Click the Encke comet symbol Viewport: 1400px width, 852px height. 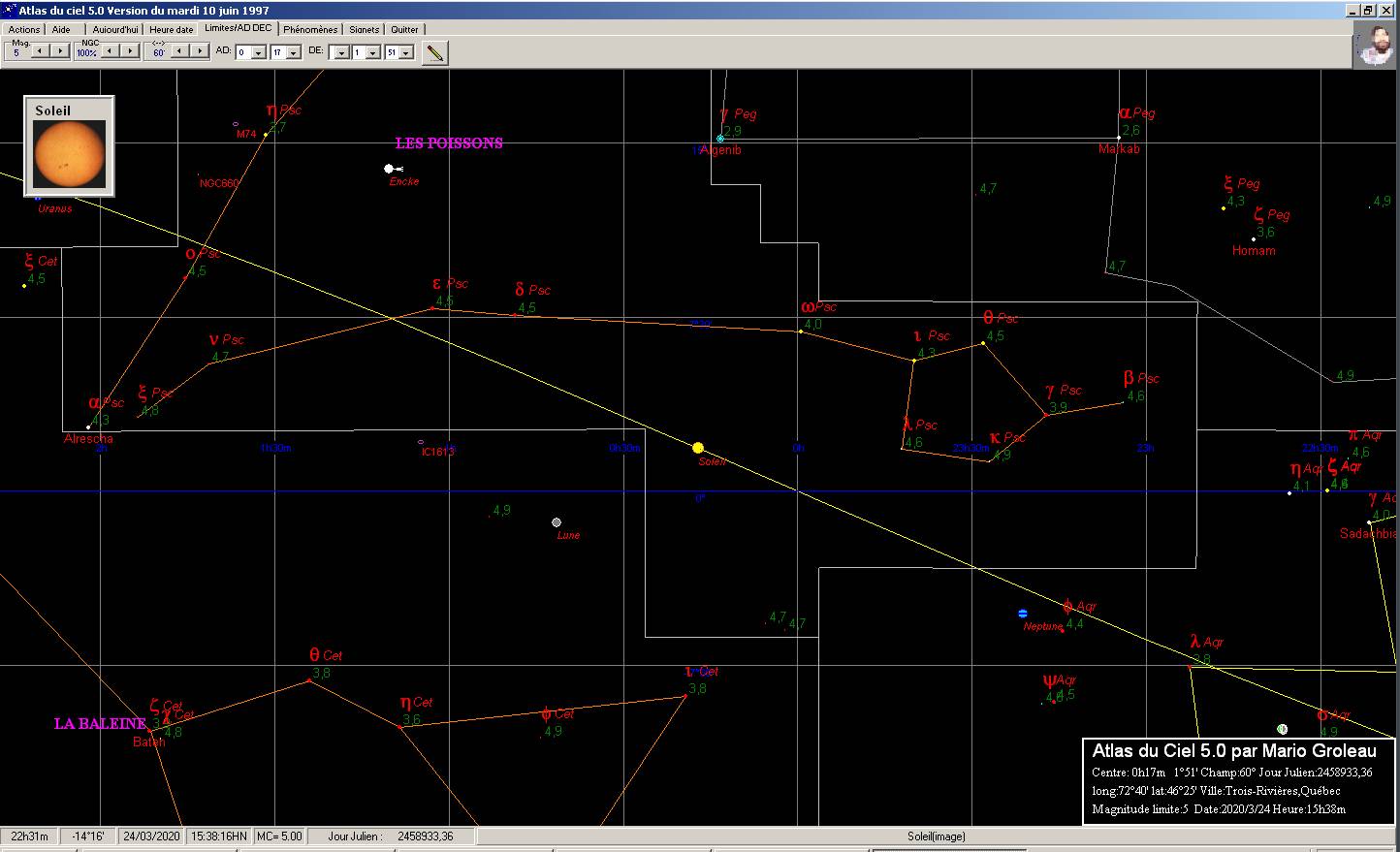pos(391,169)
